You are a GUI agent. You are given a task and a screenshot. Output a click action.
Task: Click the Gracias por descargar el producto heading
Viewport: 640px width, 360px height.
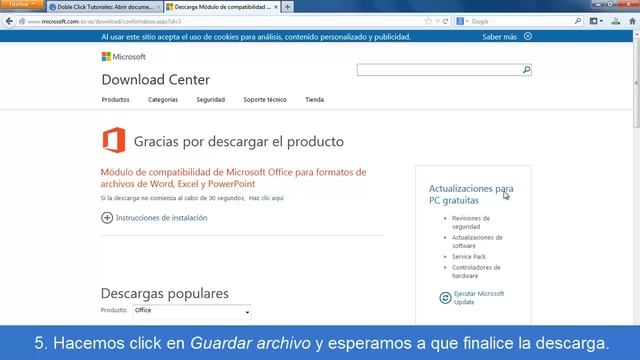(x=239, y=142)
